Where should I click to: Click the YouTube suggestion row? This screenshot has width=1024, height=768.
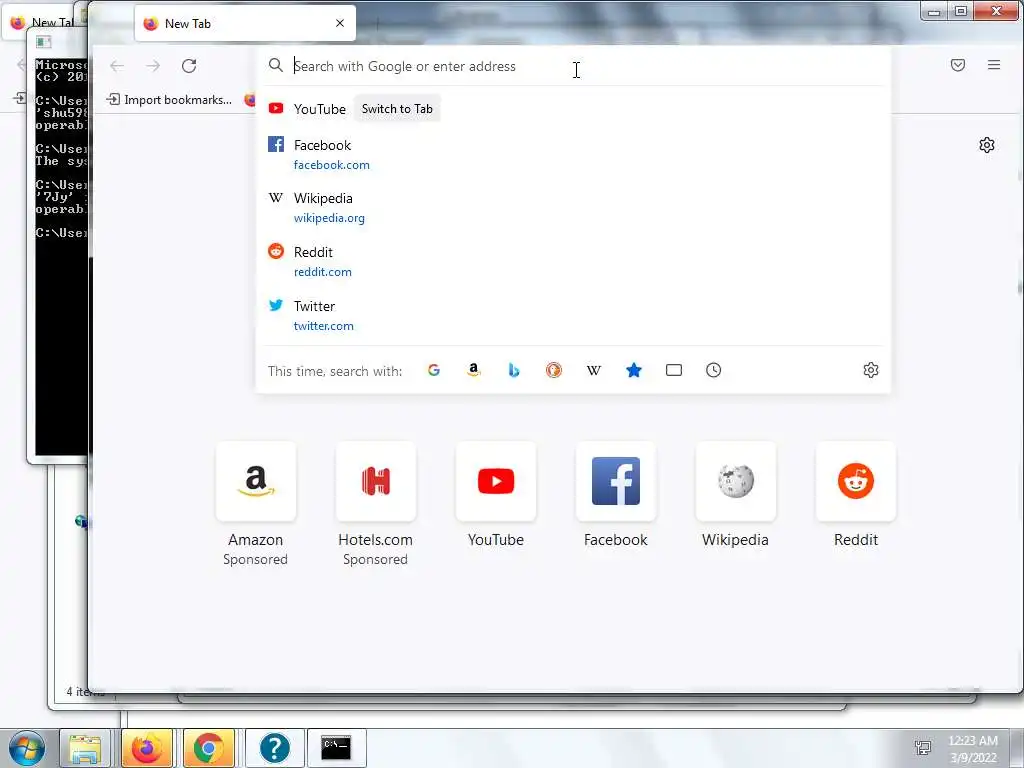coord(573,109)
